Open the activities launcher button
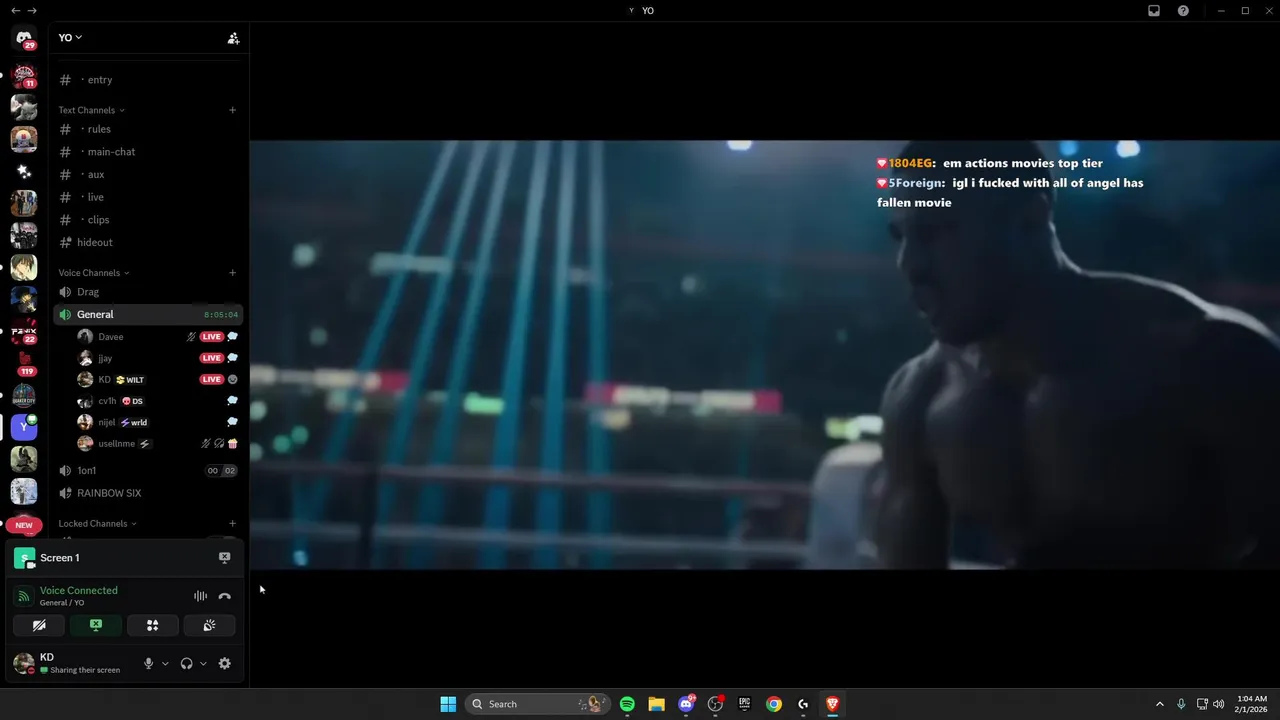Screen dimensions: 1280x720 click(x=153, y=625)
